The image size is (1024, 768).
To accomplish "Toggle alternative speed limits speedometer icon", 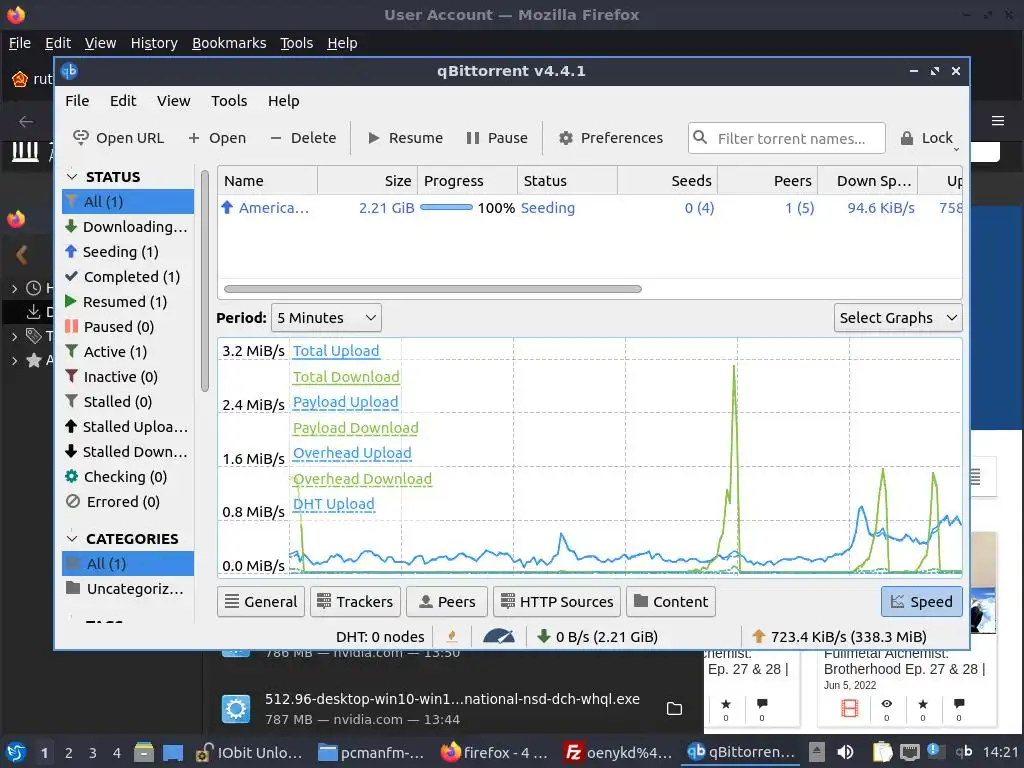I will pos(498,636).
